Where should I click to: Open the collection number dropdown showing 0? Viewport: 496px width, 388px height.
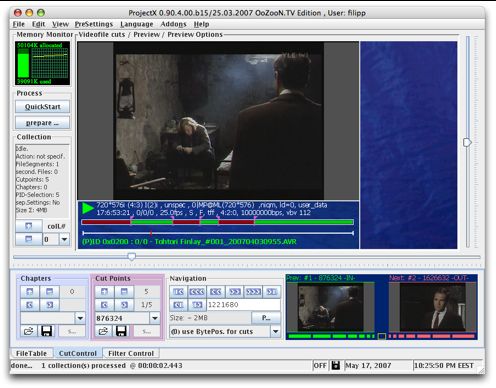(x=64, y=239)
